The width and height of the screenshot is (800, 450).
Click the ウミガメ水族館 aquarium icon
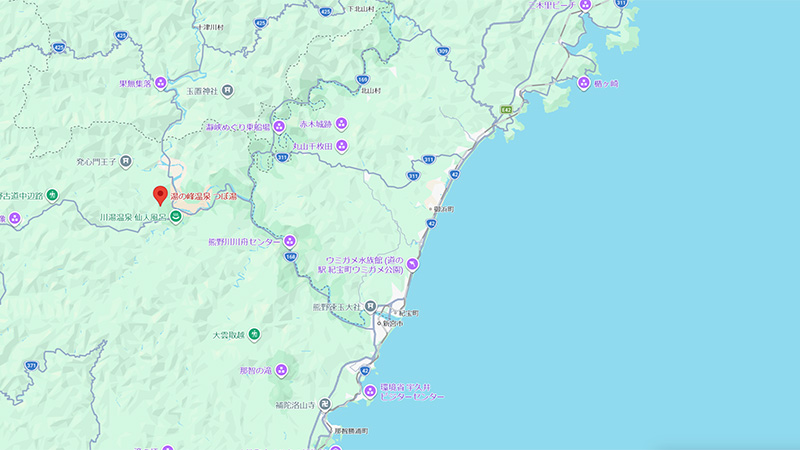tap(411, 264)
